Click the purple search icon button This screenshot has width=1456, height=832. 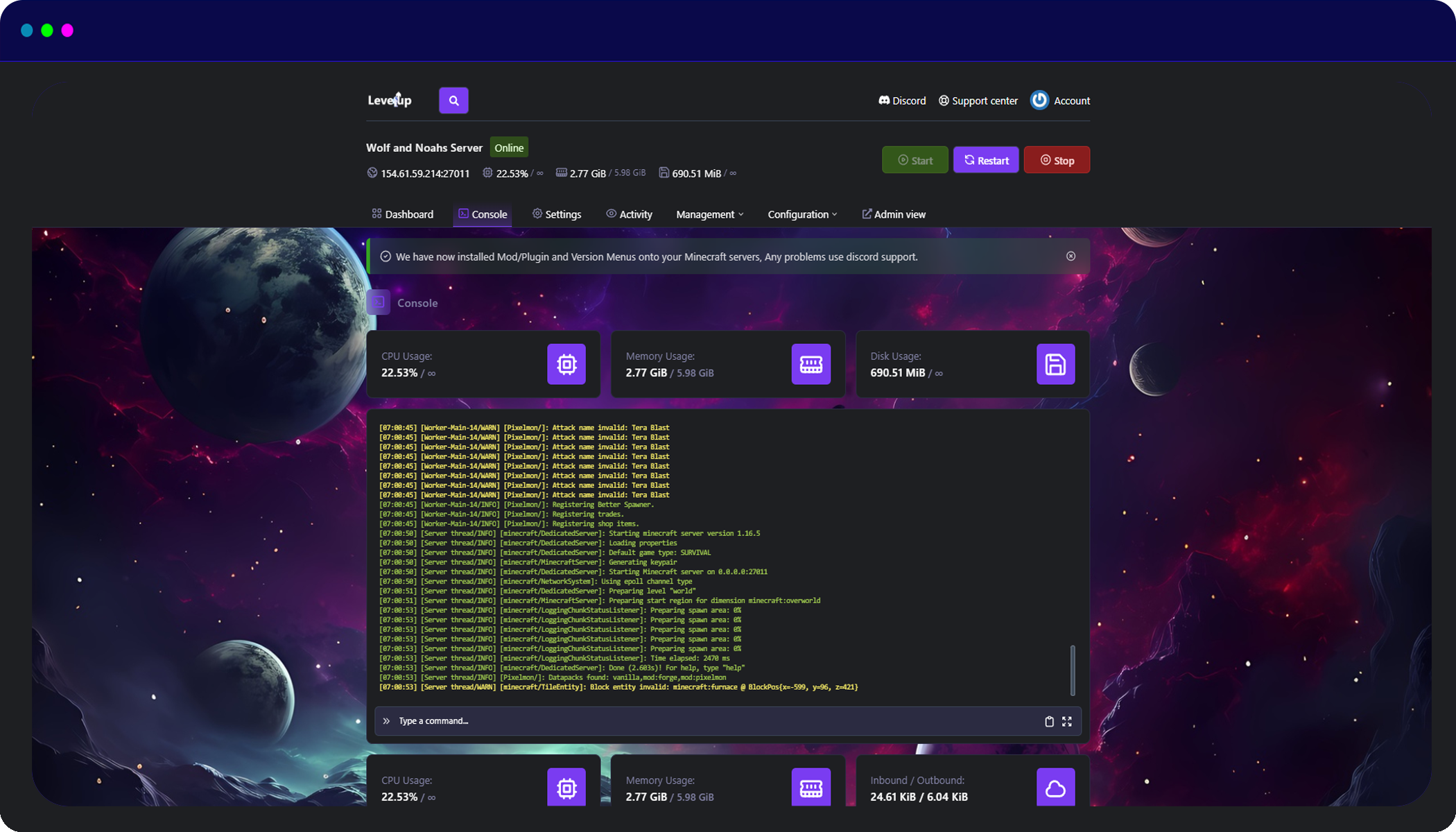[x=453, y=101]
